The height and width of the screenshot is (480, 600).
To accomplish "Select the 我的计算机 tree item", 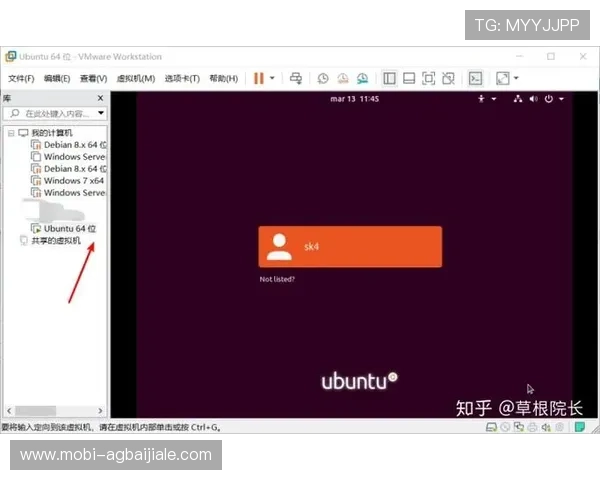I will click(52, 133).
